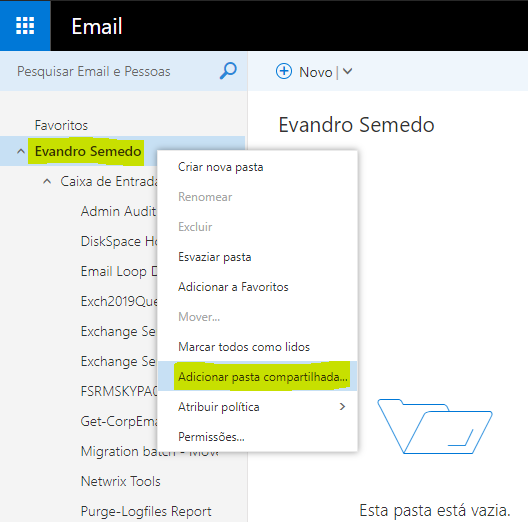Open the app launcher grid icon
This screenshot has height=522, width=528.
coord(25,26)
